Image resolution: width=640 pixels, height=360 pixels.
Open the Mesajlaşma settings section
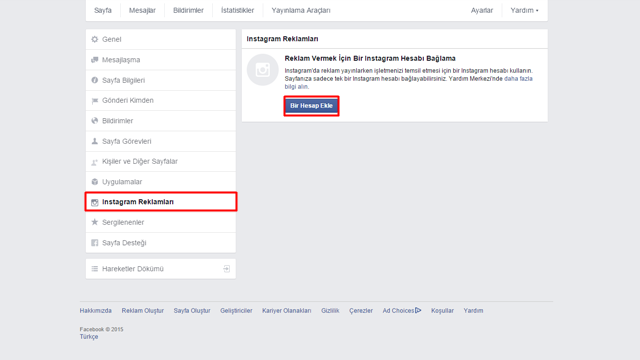point(161,60)
